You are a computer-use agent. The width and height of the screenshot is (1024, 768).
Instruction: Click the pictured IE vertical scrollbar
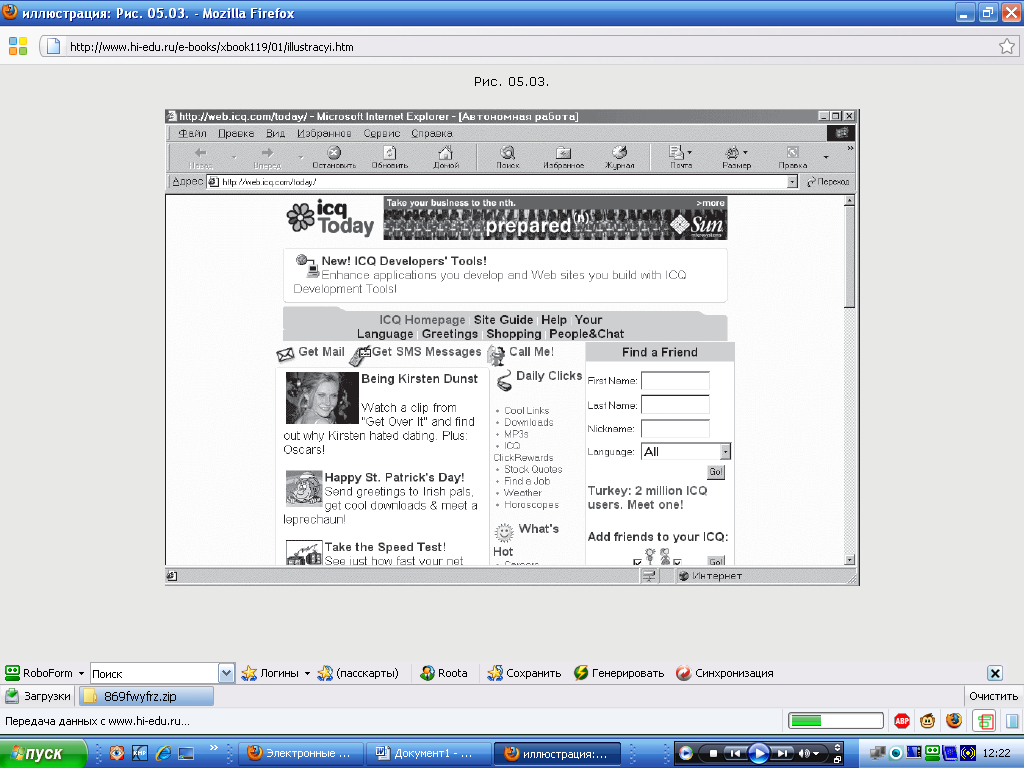click(850, 380)
